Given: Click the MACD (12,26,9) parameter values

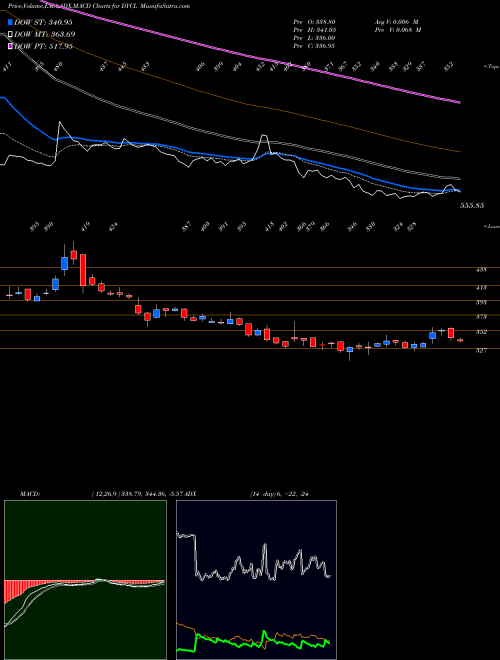Looking at the screenshot, I should [x=139, y=494].
